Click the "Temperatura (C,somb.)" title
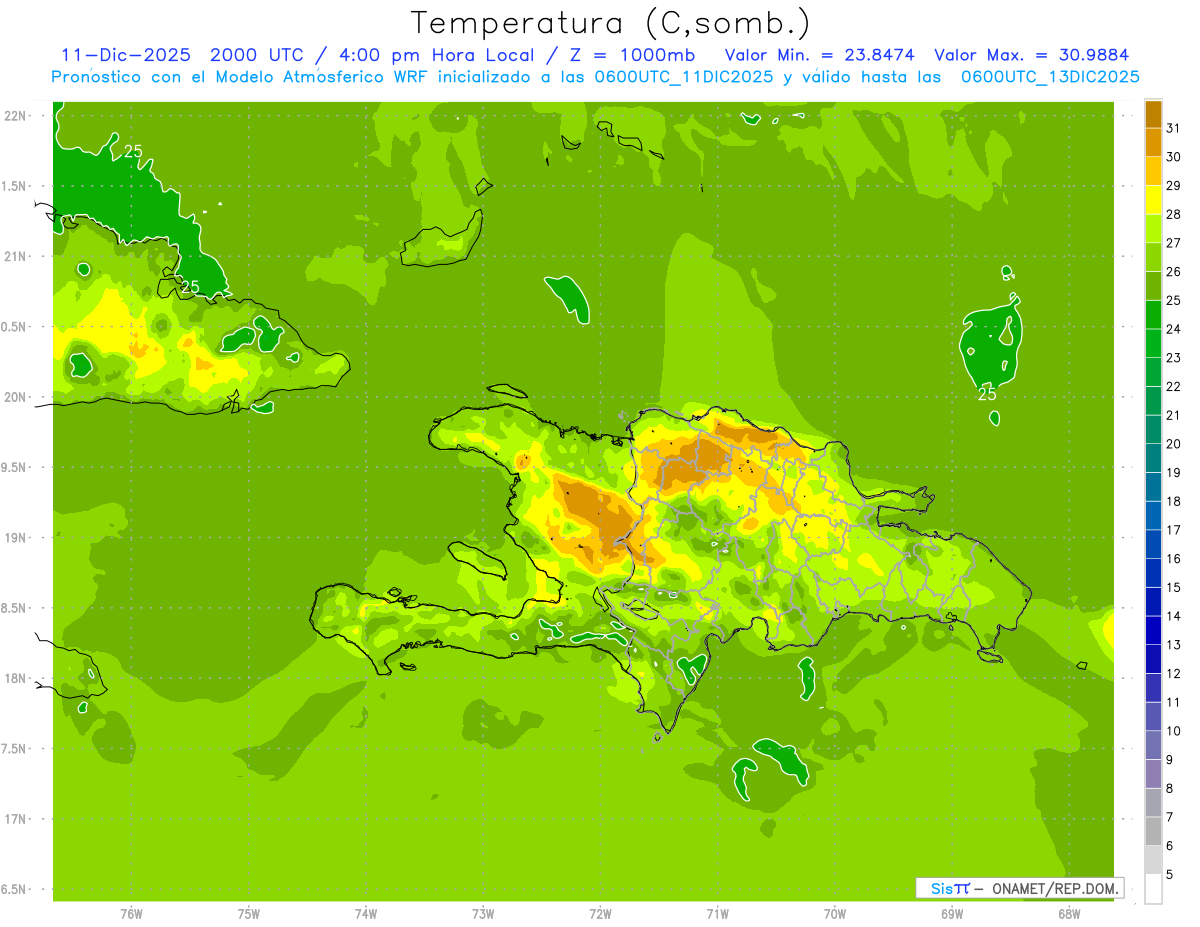The height and width of the screenshot is (927, 1200). (611, 24)
